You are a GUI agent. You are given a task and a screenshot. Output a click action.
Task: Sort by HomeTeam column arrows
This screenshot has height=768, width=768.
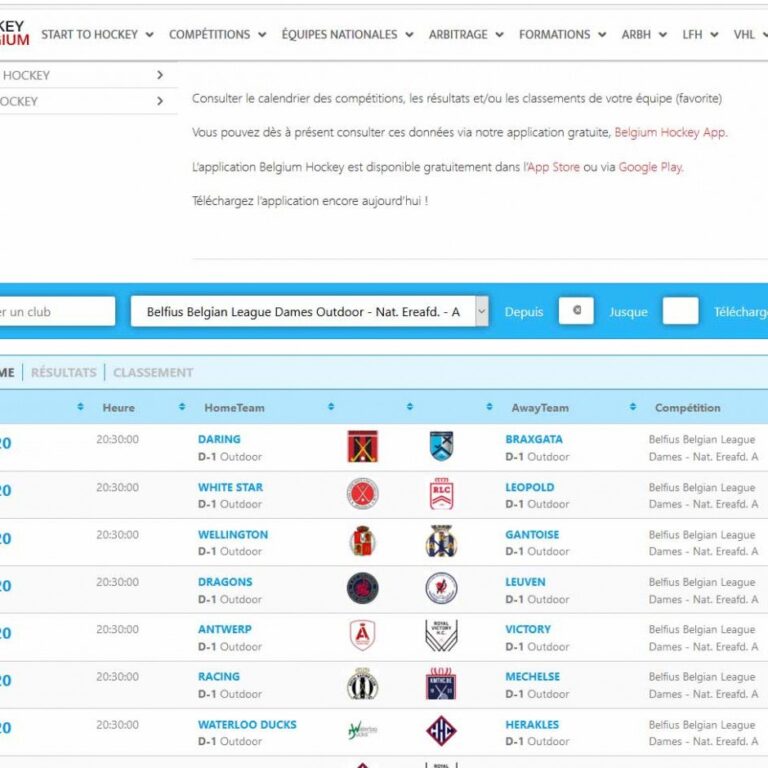(x=331, y=407)
